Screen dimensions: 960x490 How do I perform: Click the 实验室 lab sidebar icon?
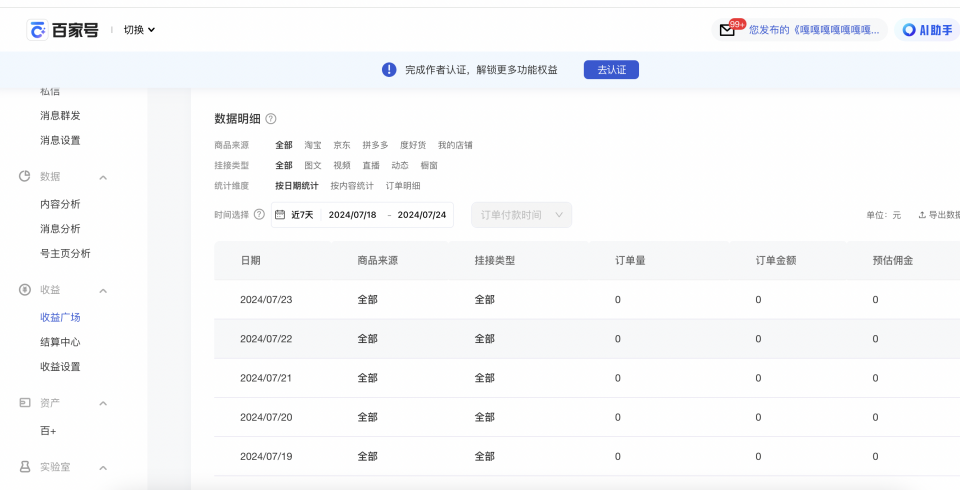24,467
